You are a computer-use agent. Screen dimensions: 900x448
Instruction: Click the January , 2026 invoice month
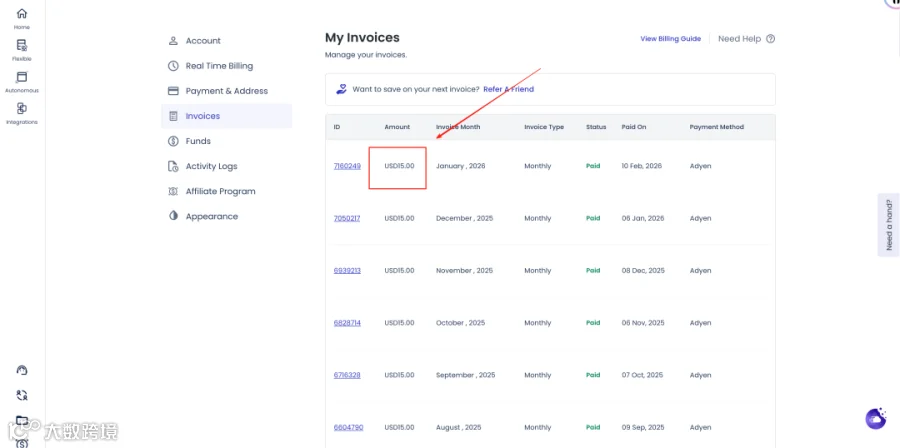[460, 166]
